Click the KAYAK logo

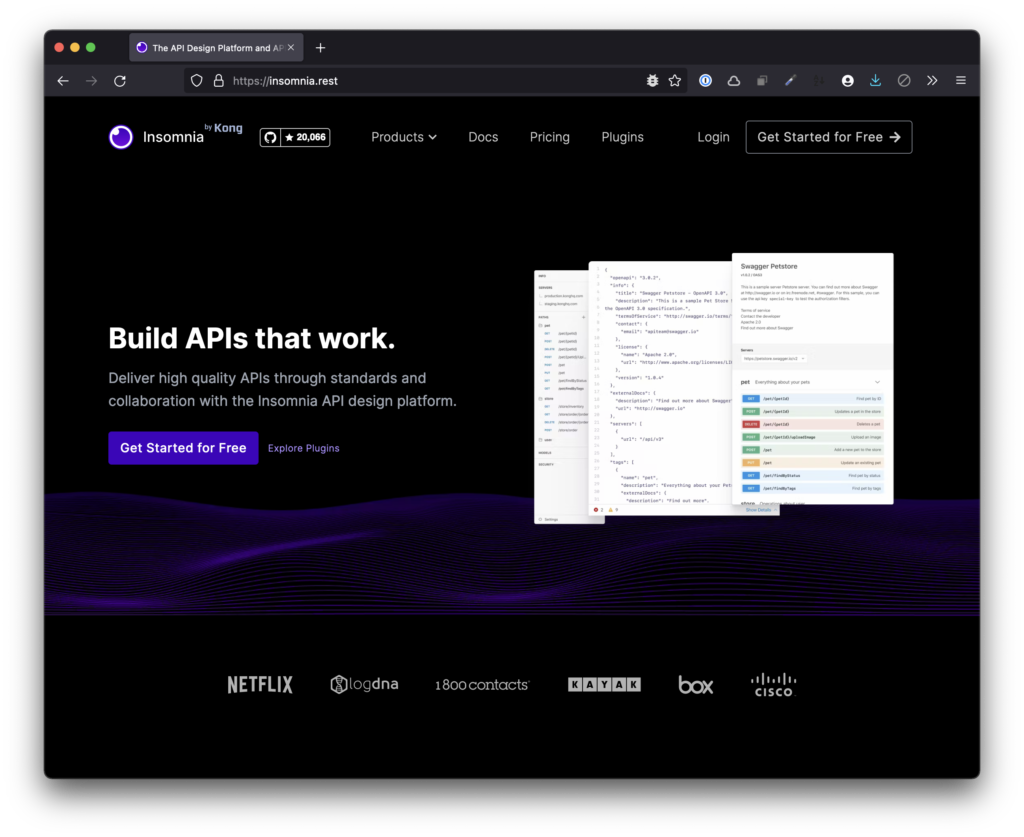(x=604, y=684)
